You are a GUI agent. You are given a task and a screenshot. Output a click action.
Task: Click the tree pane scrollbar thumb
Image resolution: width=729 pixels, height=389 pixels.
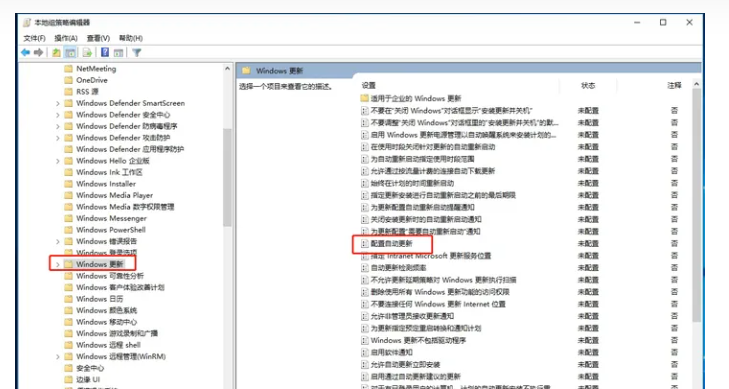pos(227,177)
